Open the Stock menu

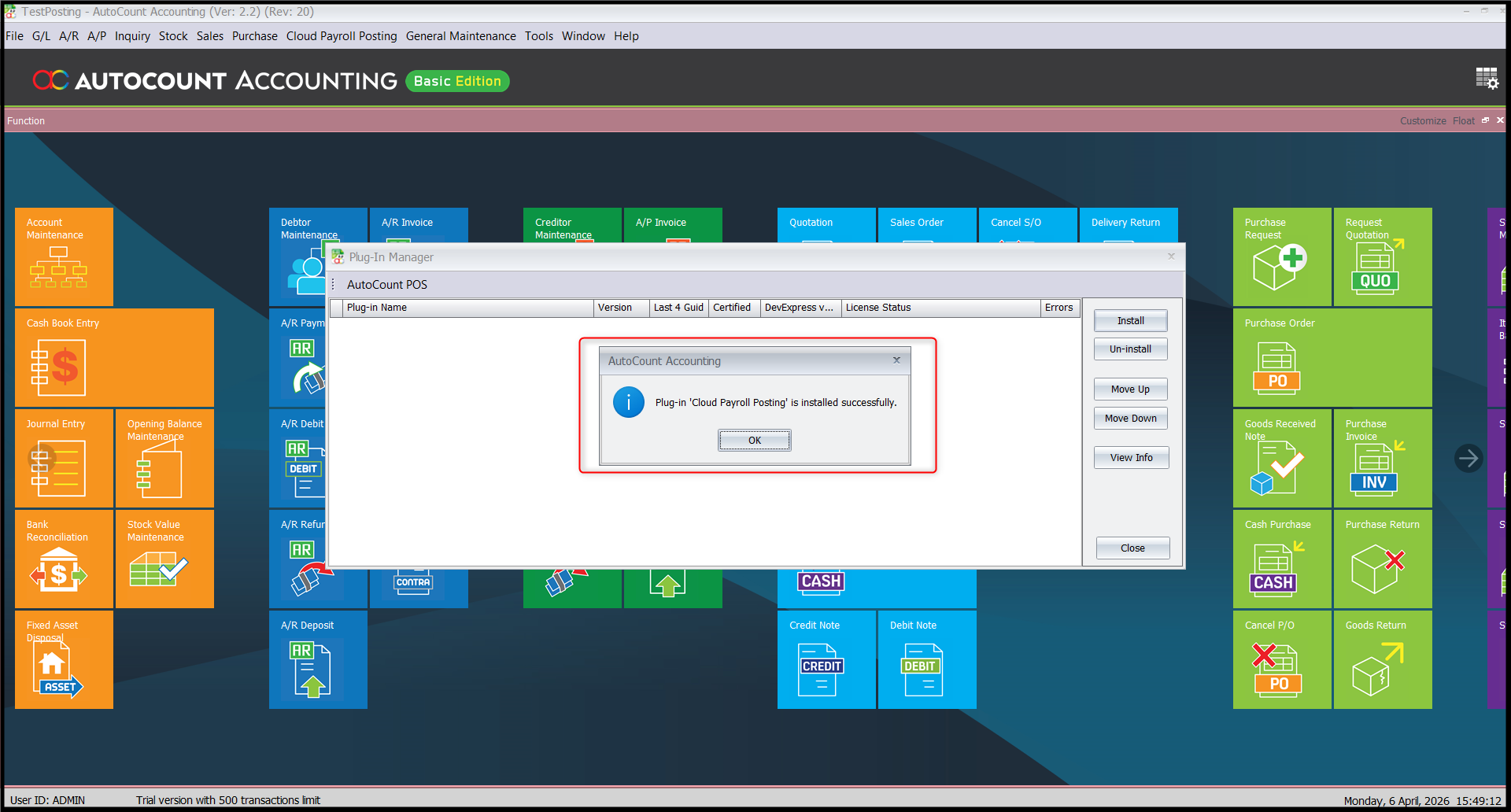coord(173,36)
